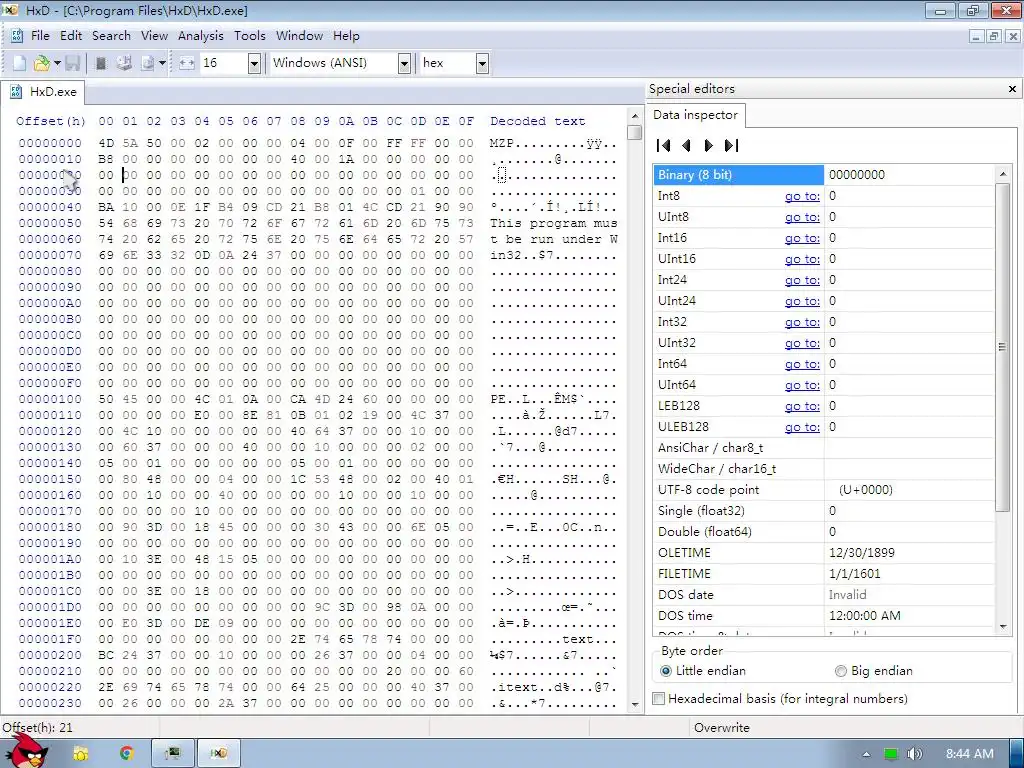The height and width of the screenshot is (768, 1024).
Task: Launch Chrome from the taskbar
Action: 127,754
